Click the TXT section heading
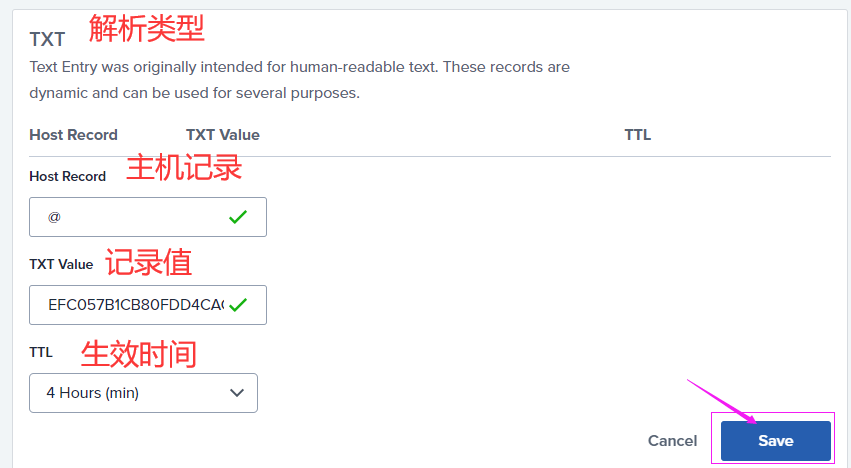Viewport: 851px width, 468px height. pos(47,39)
